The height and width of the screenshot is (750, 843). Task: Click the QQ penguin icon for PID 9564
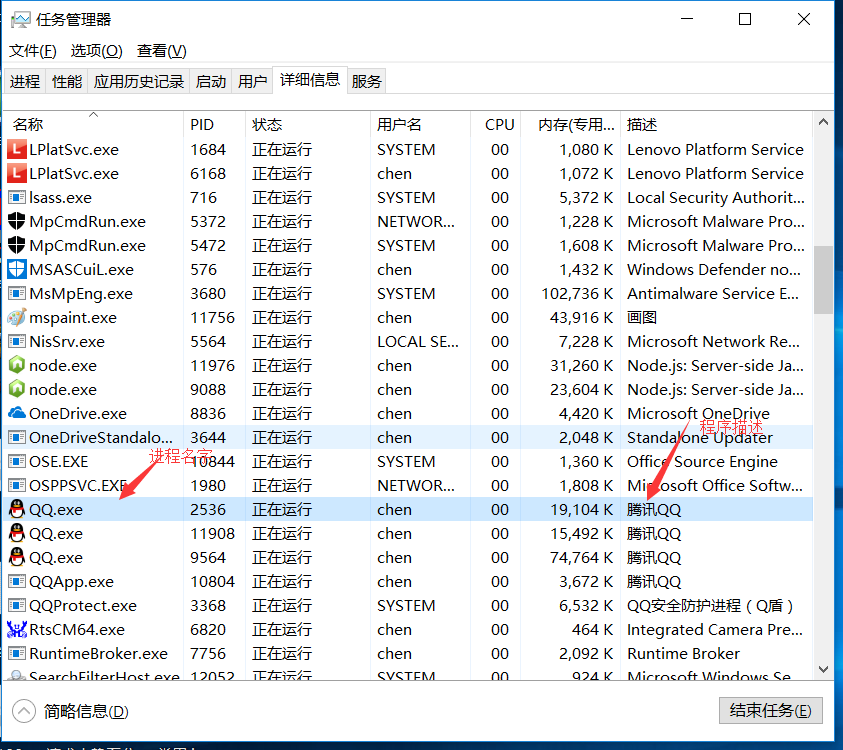point(16,558)
